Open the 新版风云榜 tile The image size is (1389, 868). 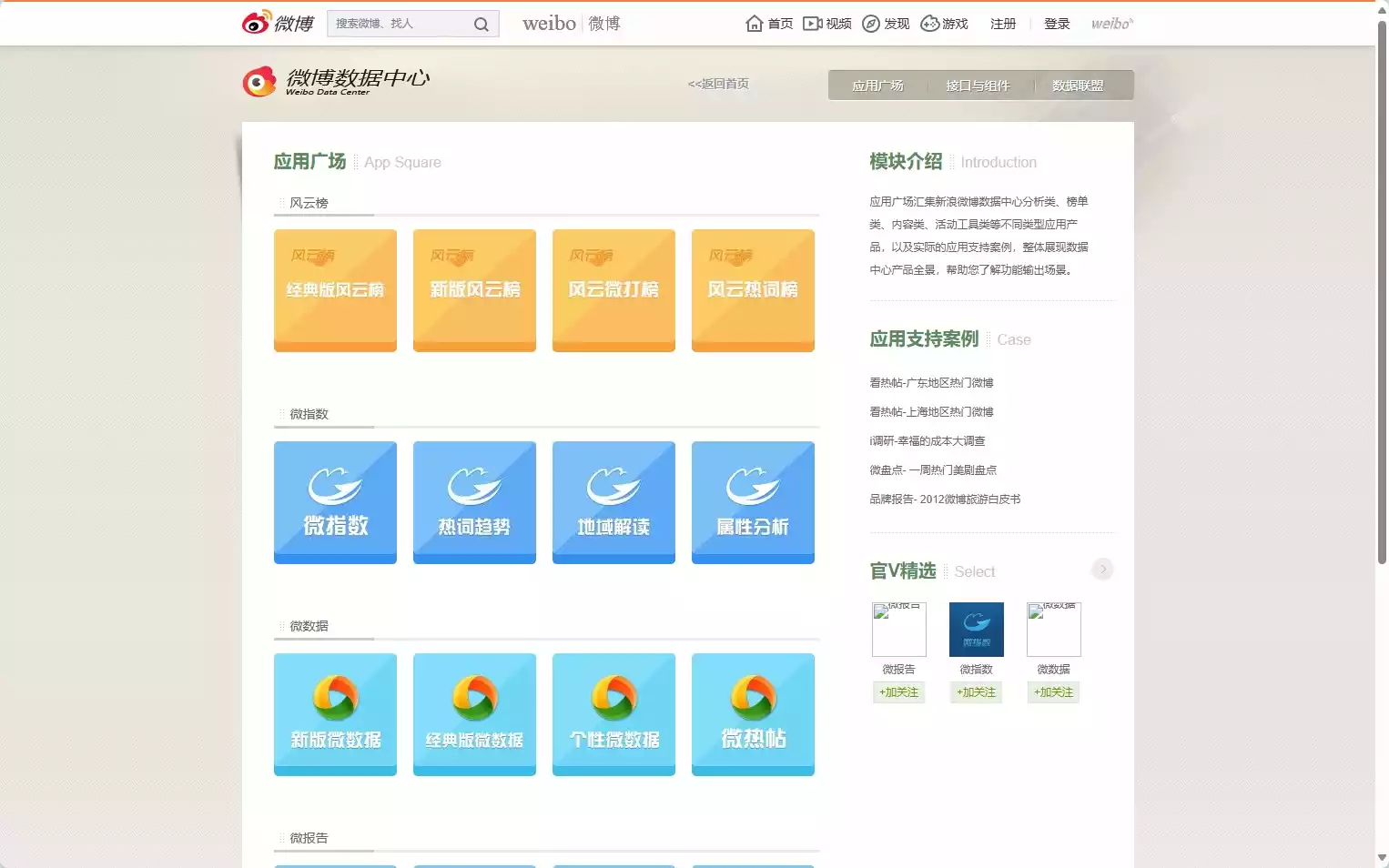coord(474,290)
